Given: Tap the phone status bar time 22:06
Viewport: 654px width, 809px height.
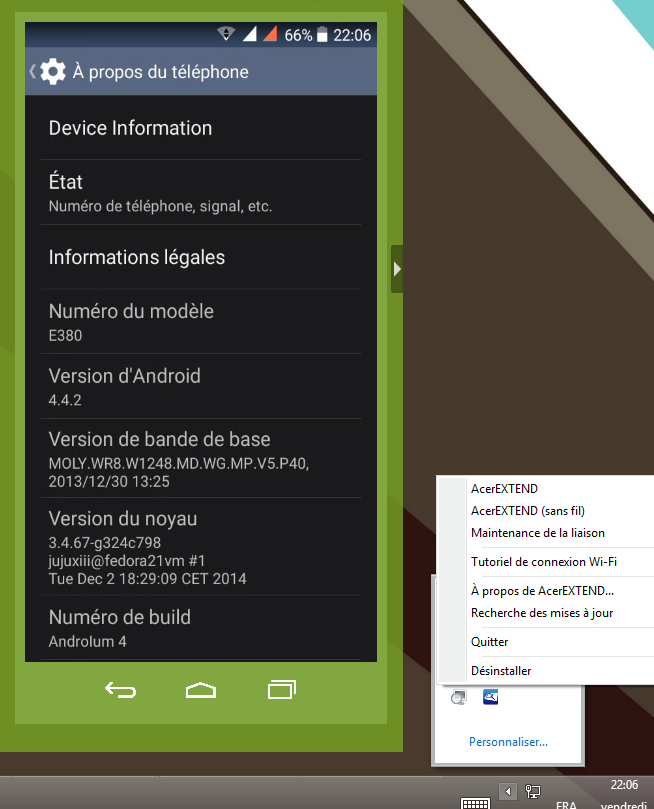Looking at the screenshot, I should [x=352, y=35].
